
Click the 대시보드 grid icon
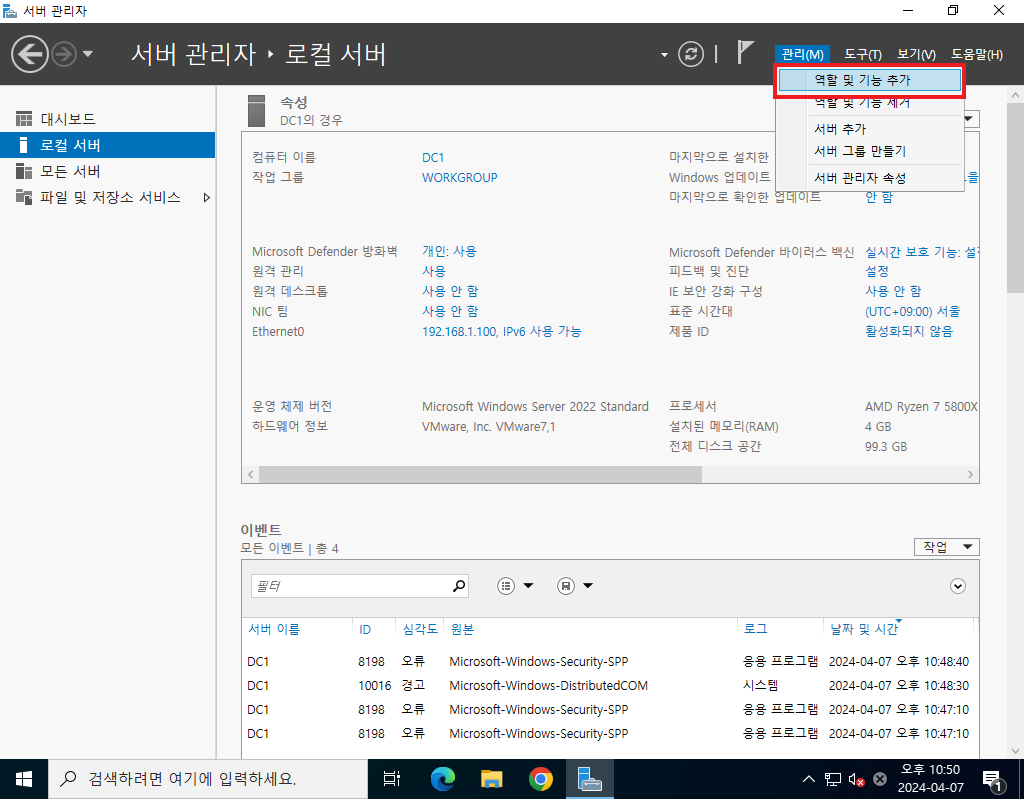click(x=24, y=119)
